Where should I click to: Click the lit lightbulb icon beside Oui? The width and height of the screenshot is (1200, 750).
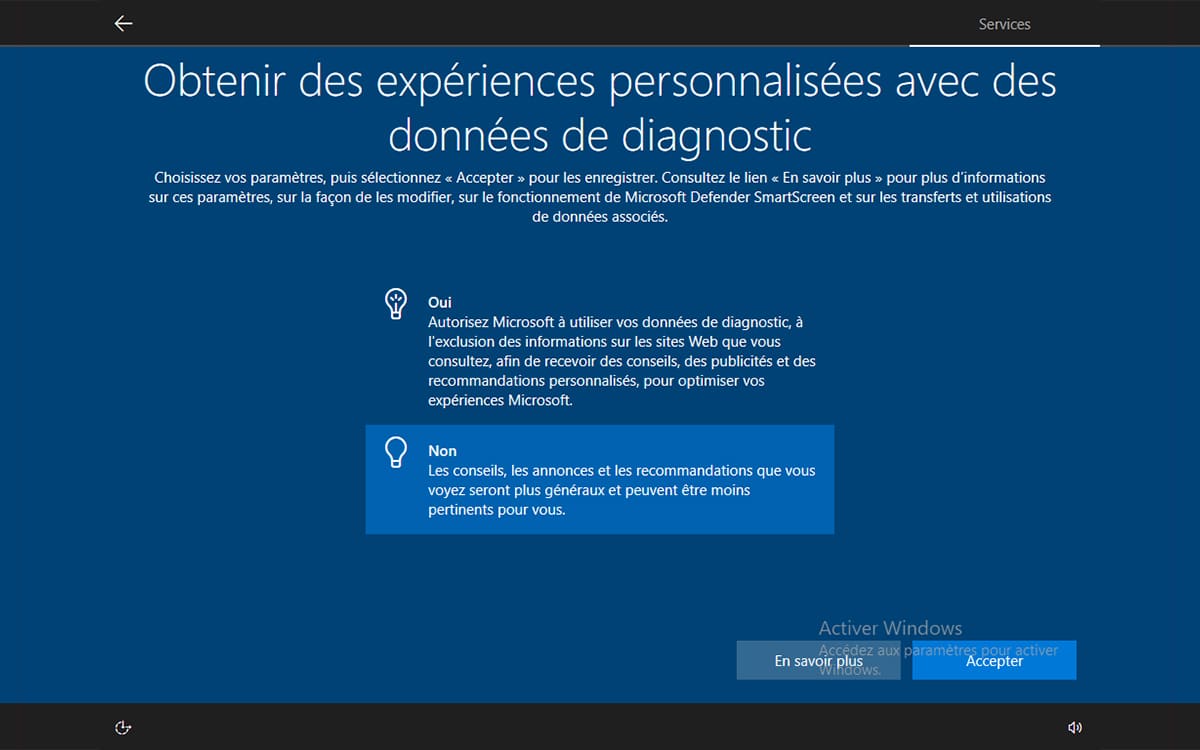(x=396, y=304)
